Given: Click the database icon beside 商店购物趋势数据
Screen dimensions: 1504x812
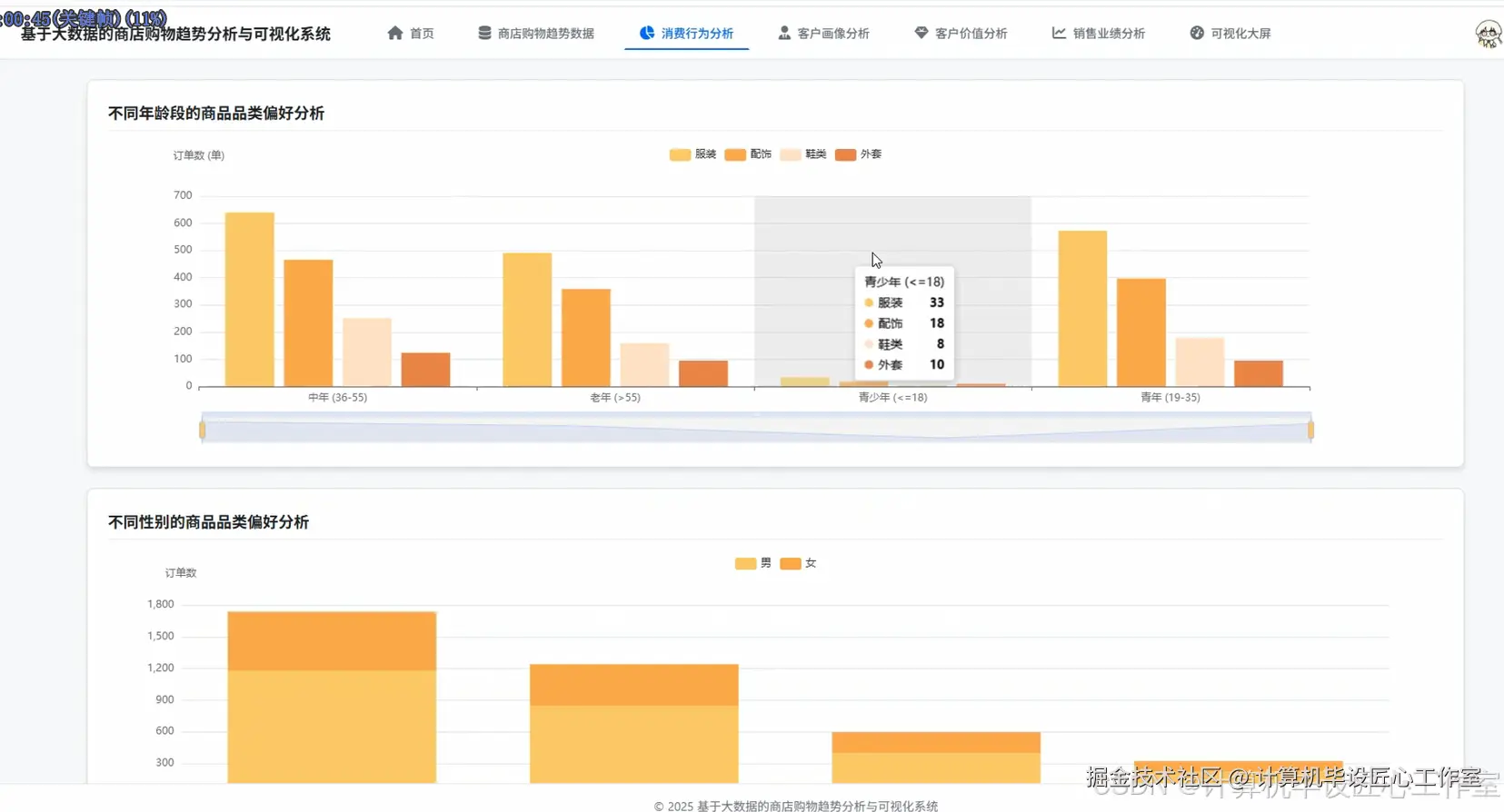Looking at the screenshot, I should click(484, 33).
